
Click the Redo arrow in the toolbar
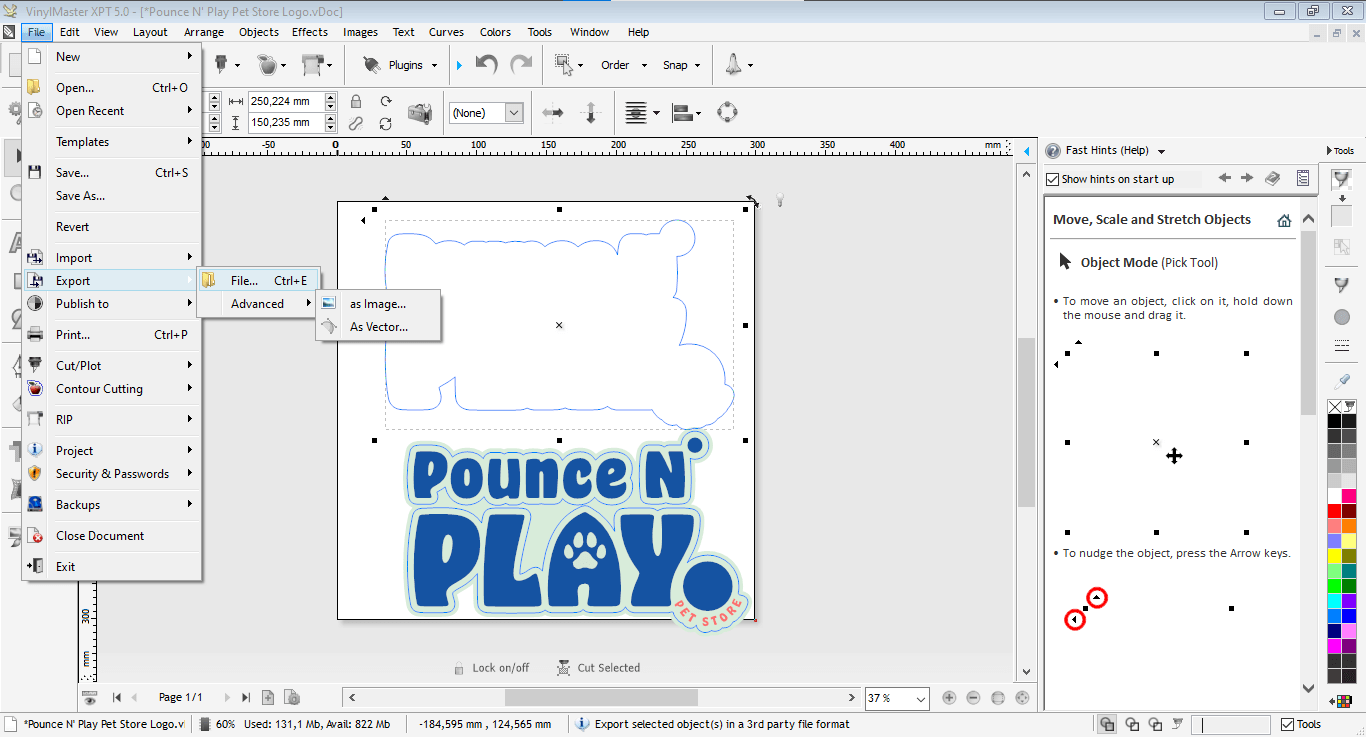pyautogui.click(x=521, y=65)
